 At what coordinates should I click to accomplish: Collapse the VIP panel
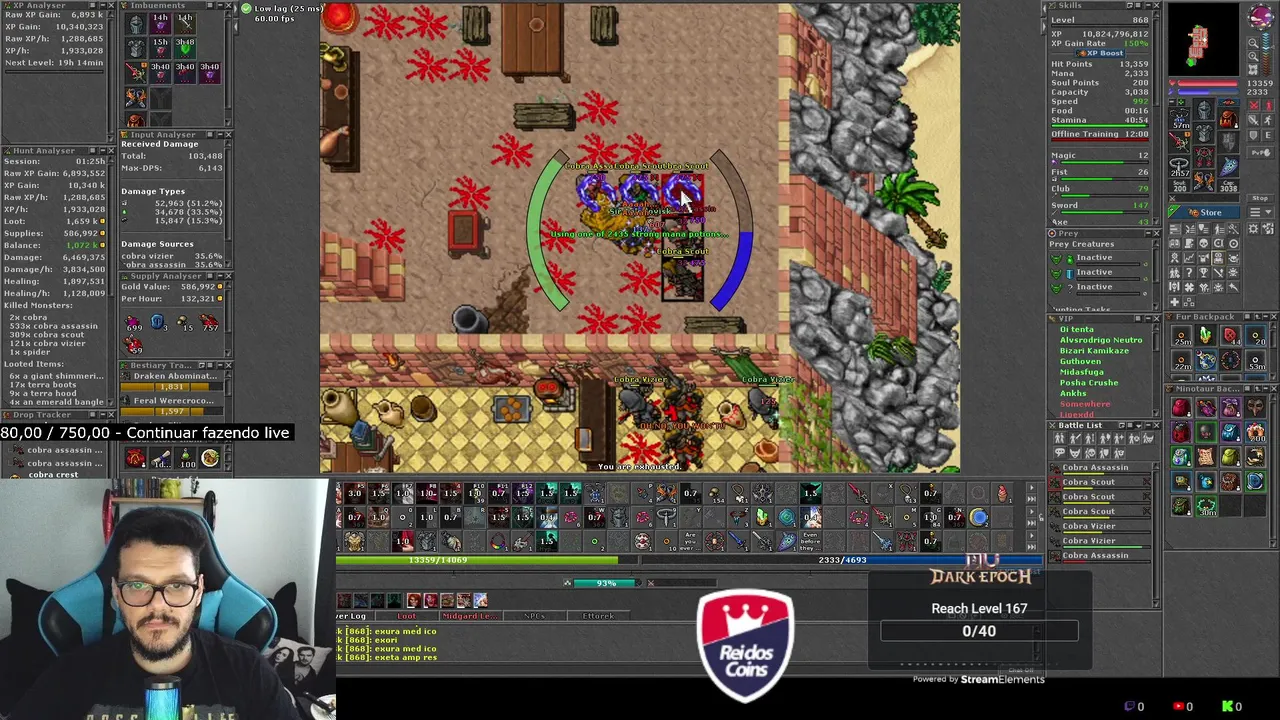pyautogui.click(x=1148, y=319)
